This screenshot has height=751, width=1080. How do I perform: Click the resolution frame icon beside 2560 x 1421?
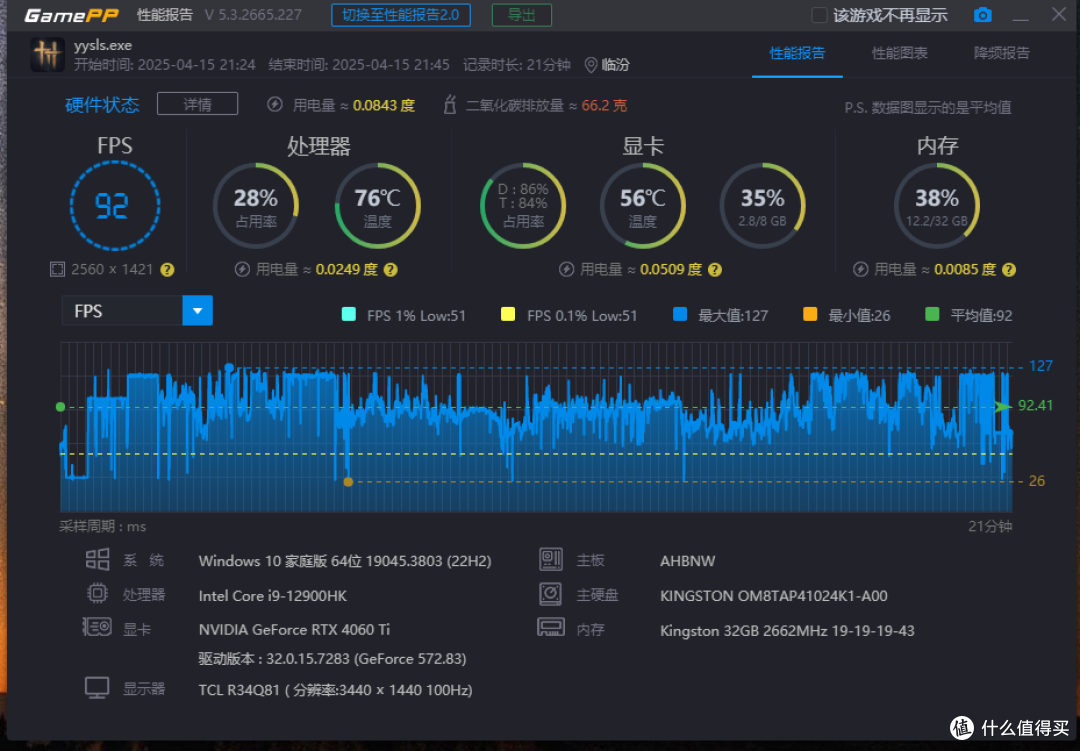(x=57, y=269)
